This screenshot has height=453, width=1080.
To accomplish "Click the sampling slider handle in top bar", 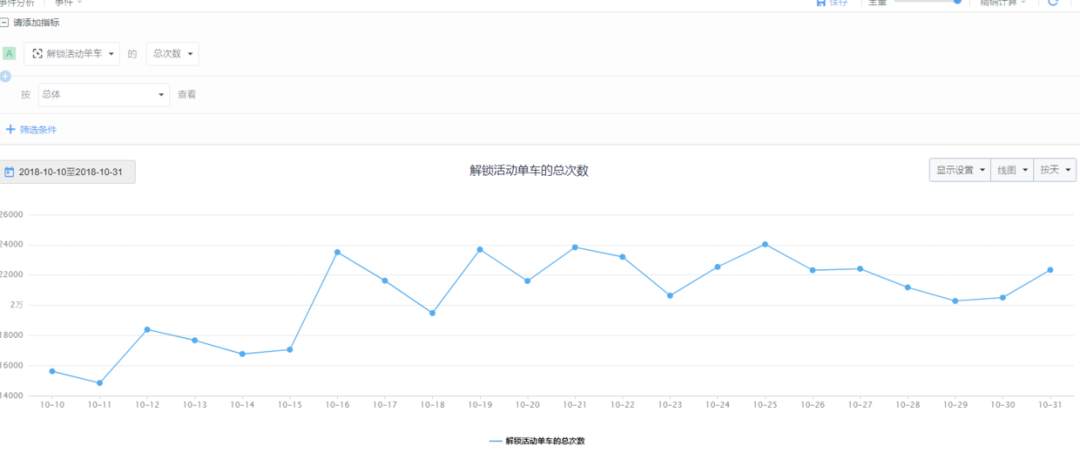I will (x=957, y=2).
